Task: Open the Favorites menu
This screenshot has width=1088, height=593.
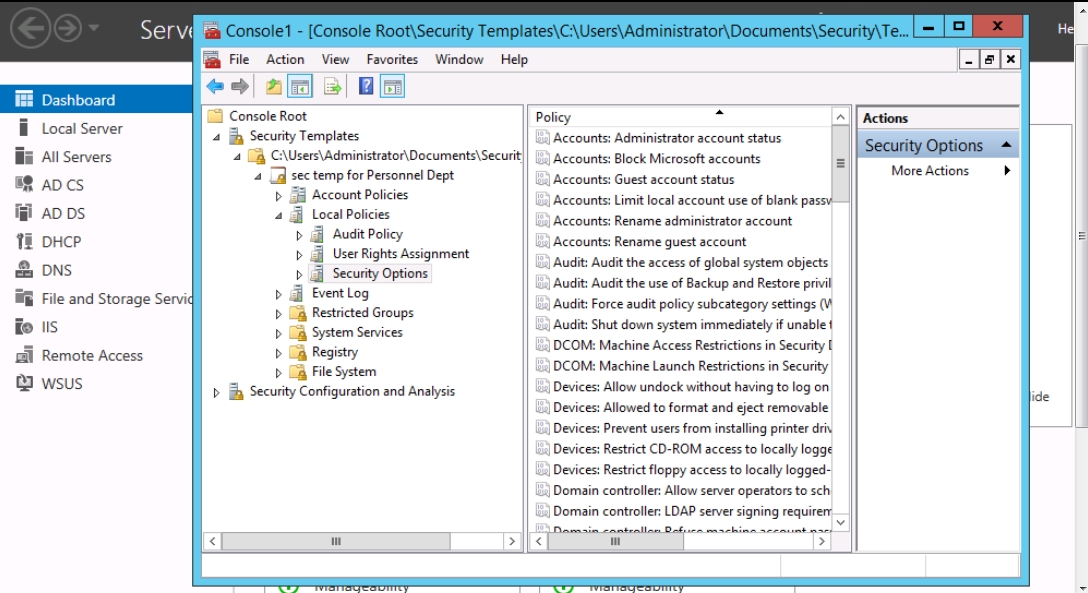Action: pyautogui.click(x=392, y=60)
